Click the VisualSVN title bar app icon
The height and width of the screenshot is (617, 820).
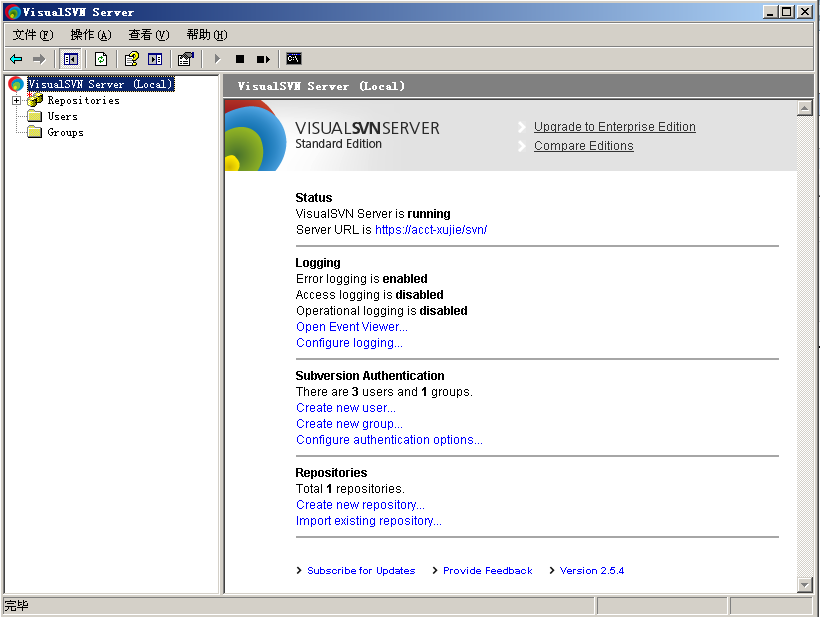point(13,12)
